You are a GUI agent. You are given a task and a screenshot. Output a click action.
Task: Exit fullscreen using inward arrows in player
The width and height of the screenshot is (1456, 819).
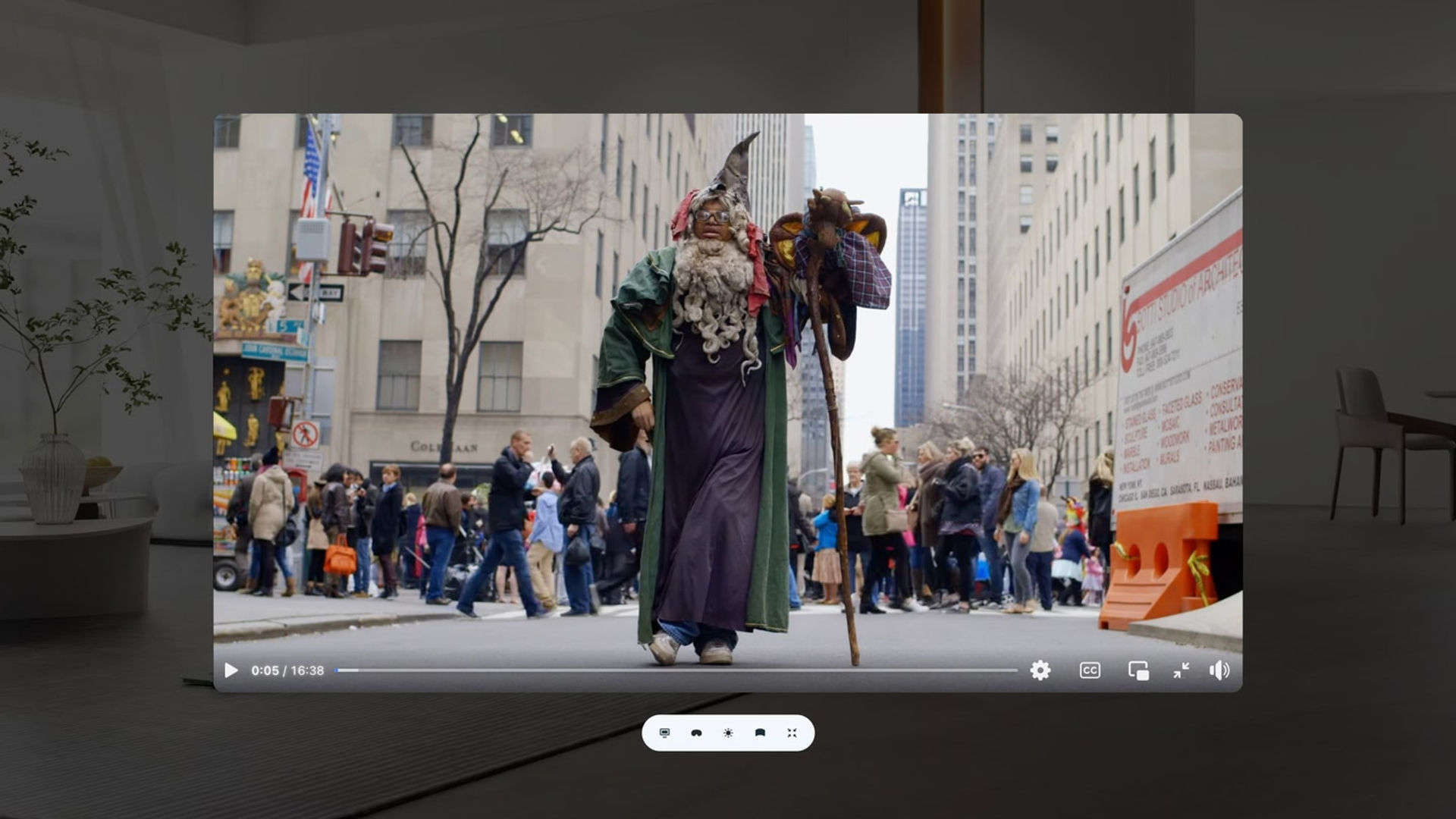(x=1181, y=670)
